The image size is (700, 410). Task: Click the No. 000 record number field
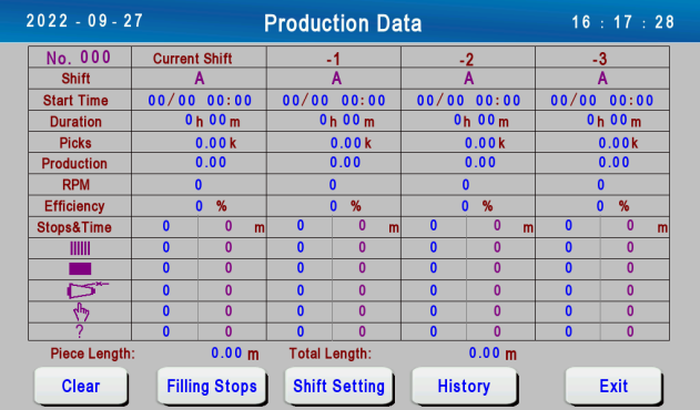[79, 58]
